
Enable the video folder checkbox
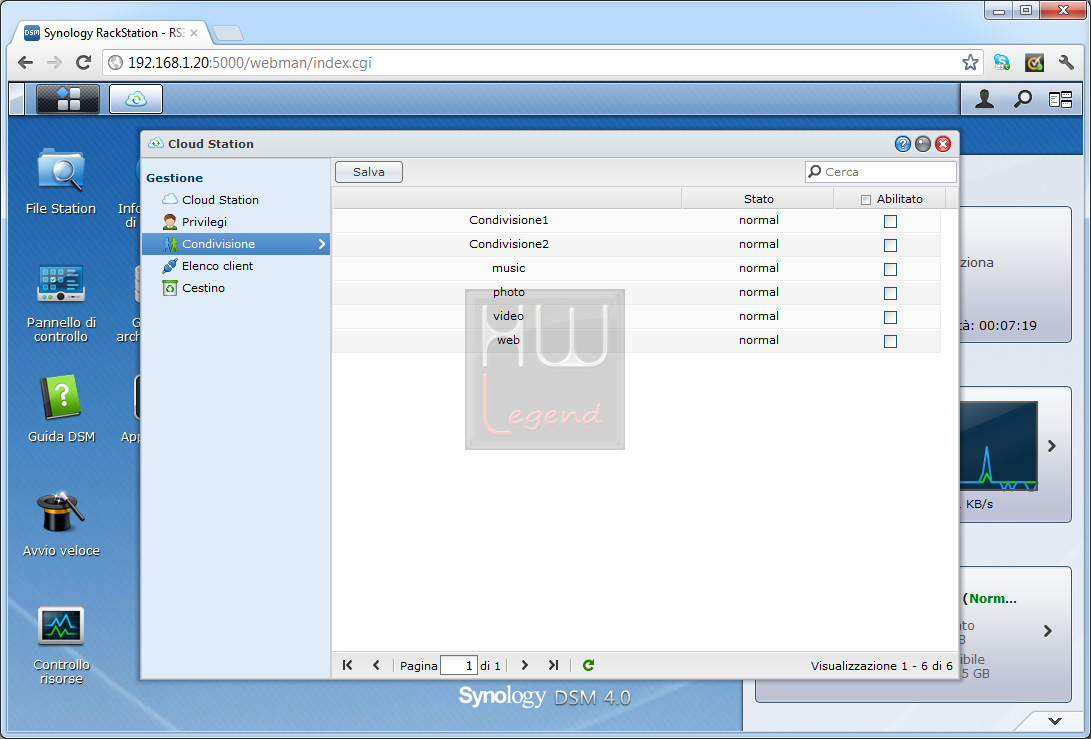pyautogui.click(x=890, y=317)
